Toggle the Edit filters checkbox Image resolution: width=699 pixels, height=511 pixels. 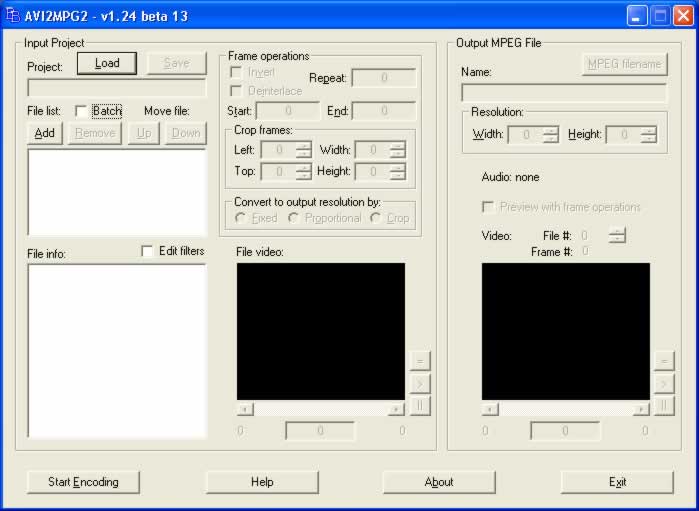(x=147, y=251)
